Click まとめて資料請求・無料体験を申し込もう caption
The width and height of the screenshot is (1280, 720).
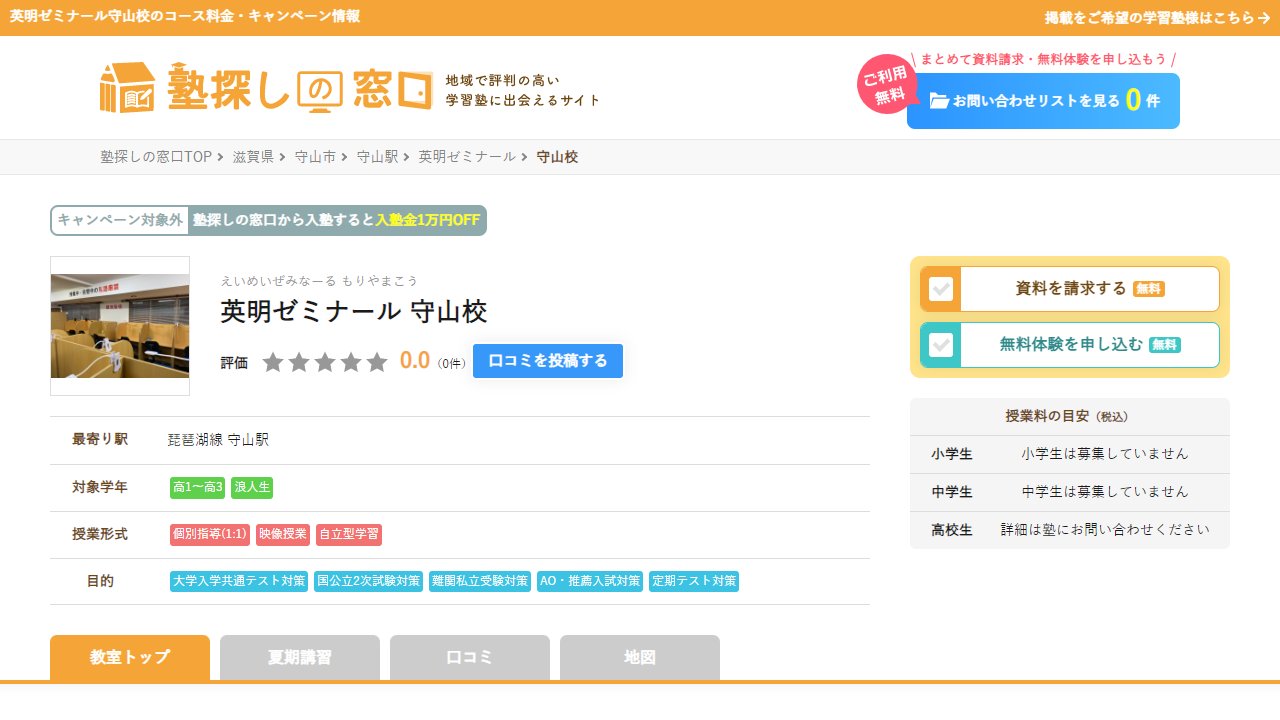click(x=1043, y=59)
